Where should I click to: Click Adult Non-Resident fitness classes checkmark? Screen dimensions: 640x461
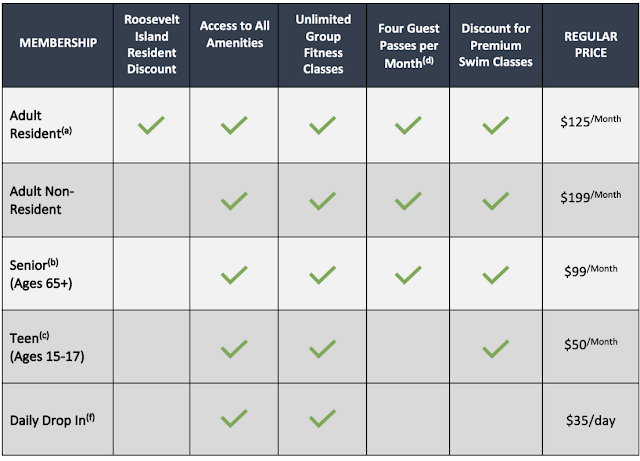(322, 201)
